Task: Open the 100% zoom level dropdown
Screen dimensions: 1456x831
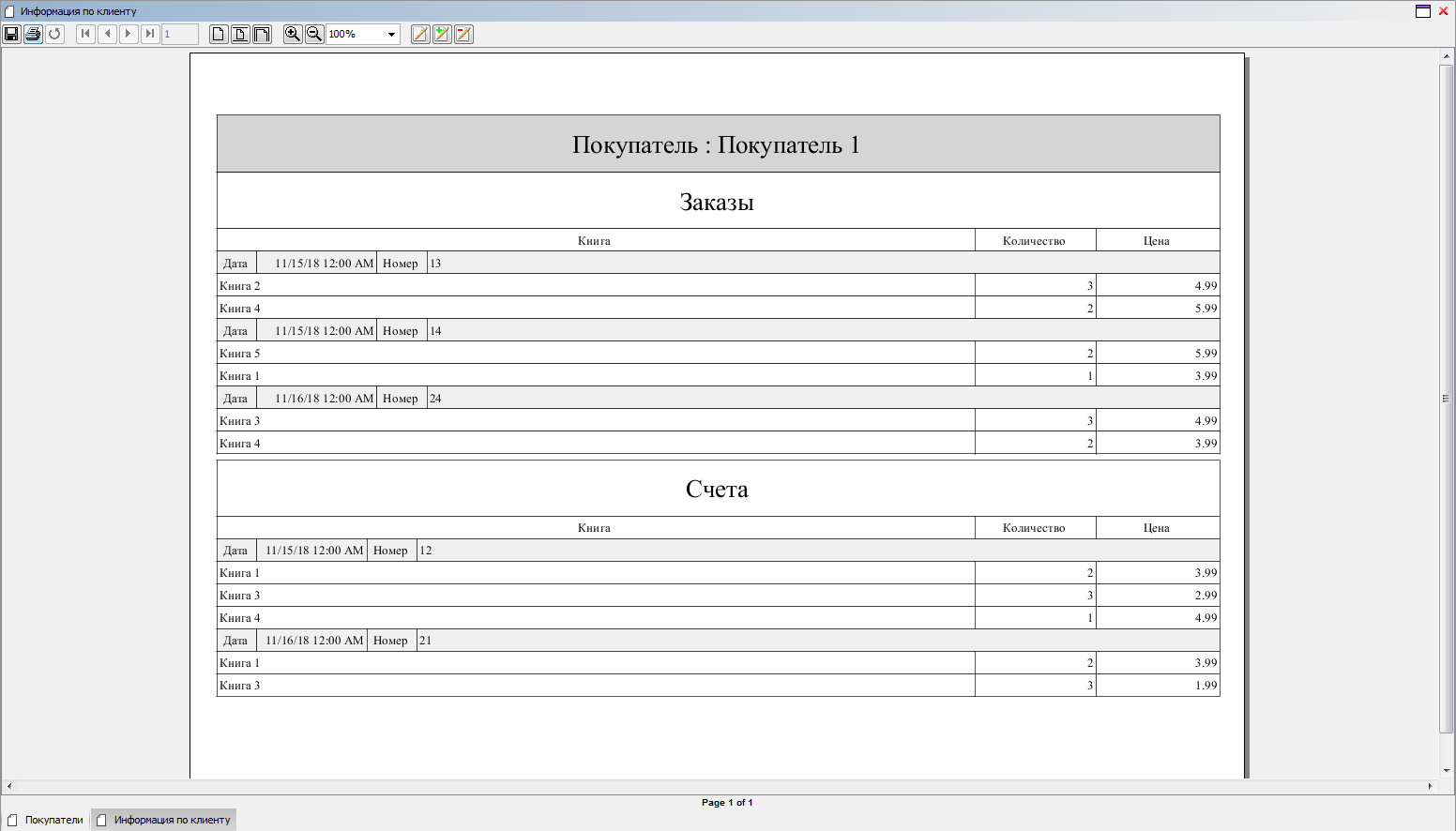Action: click(391, 35)
